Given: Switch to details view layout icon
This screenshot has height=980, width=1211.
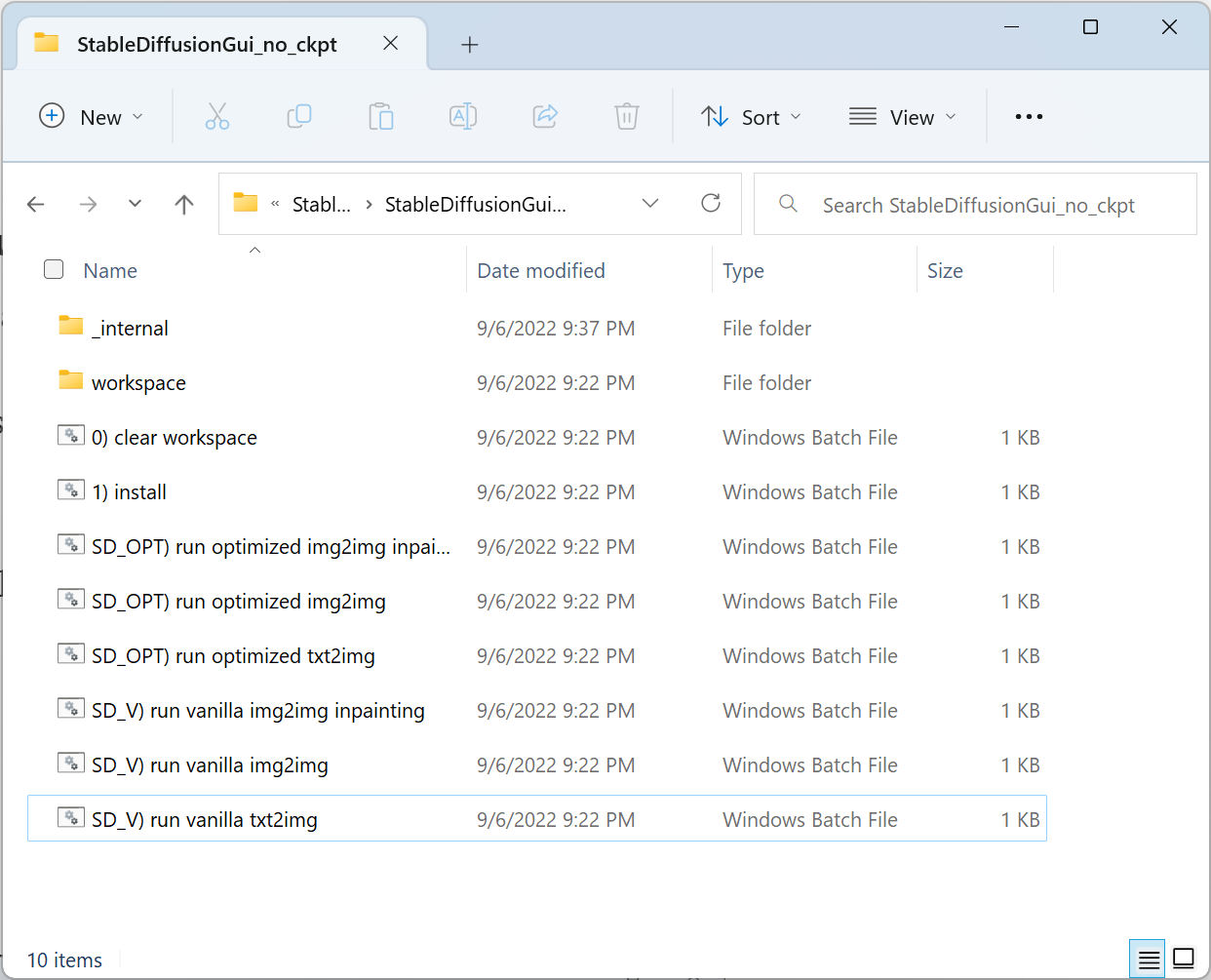Looking at the screenshot, I should click(x=1150, y=960).
